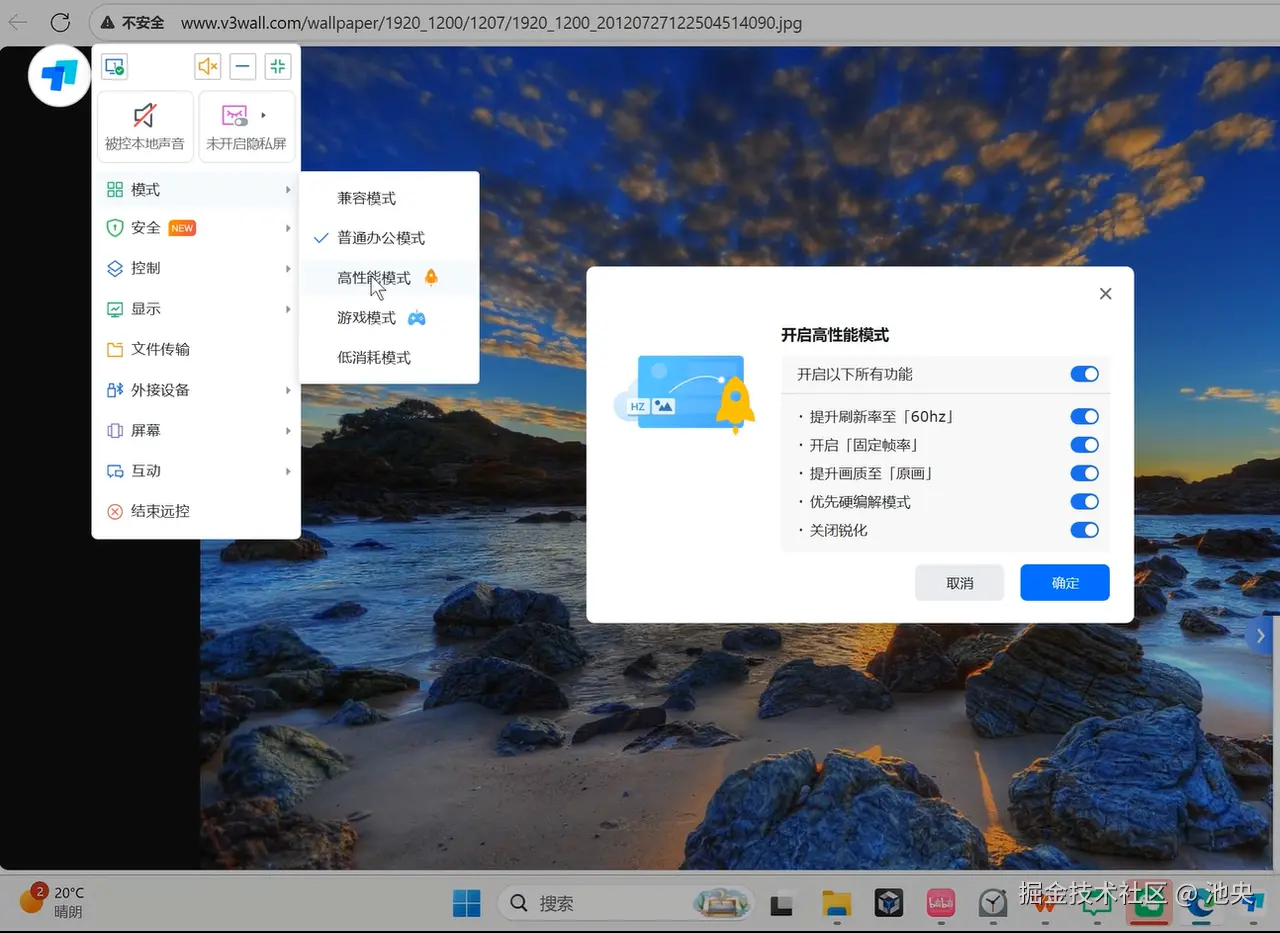Expand the 显示 sidebar chevron
Screen dimensions: 1280x933
pyautogui.click(x=288, y=309)
